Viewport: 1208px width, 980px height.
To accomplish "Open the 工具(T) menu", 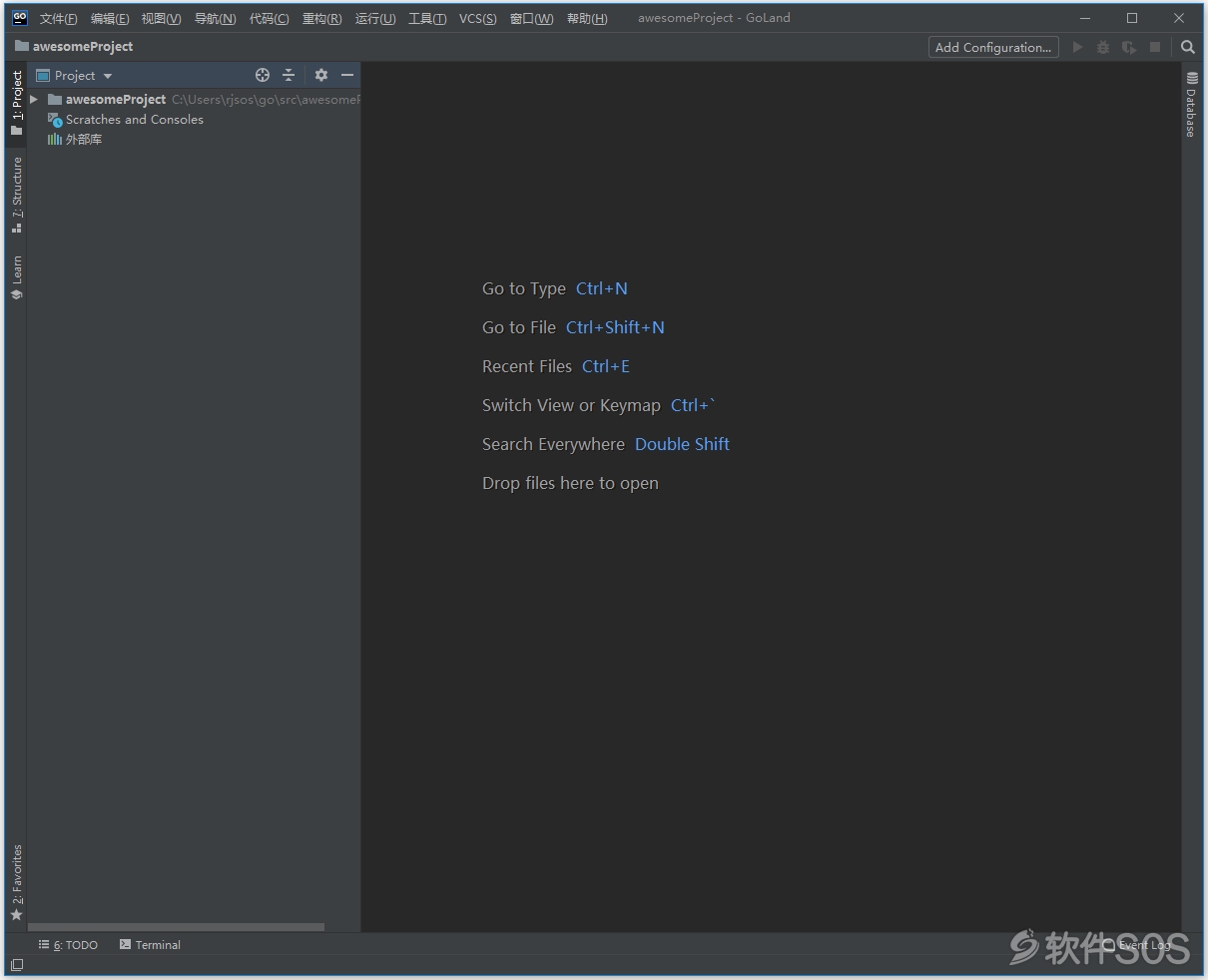I will coord(427,18).
